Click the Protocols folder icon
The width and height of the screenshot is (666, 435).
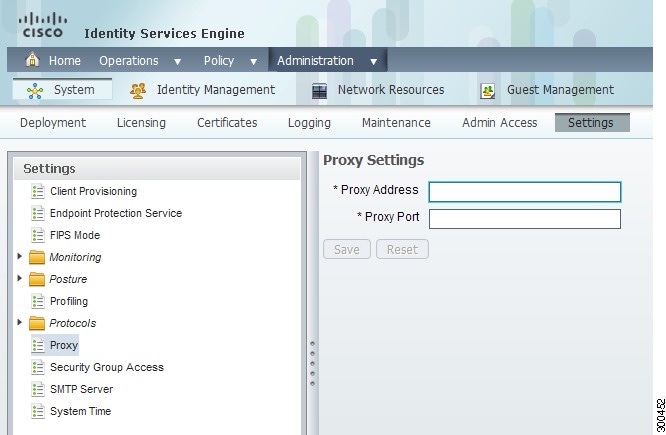(x=37, y=324)
